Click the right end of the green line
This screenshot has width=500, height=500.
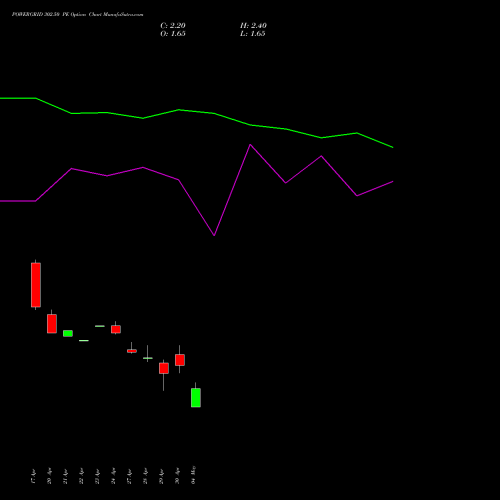(393, 147)
